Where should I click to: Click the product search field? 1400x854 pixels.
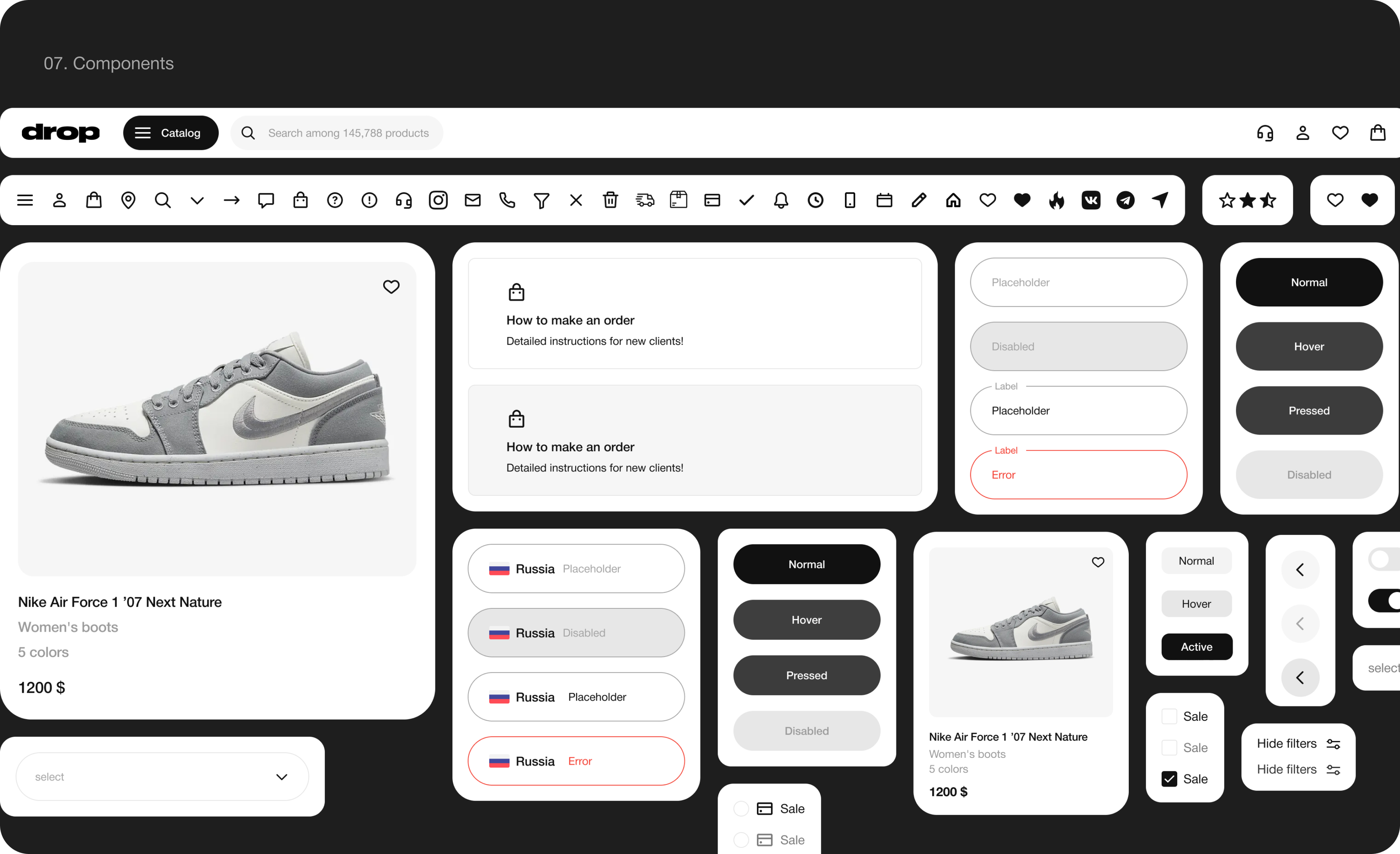coord(348,133)
